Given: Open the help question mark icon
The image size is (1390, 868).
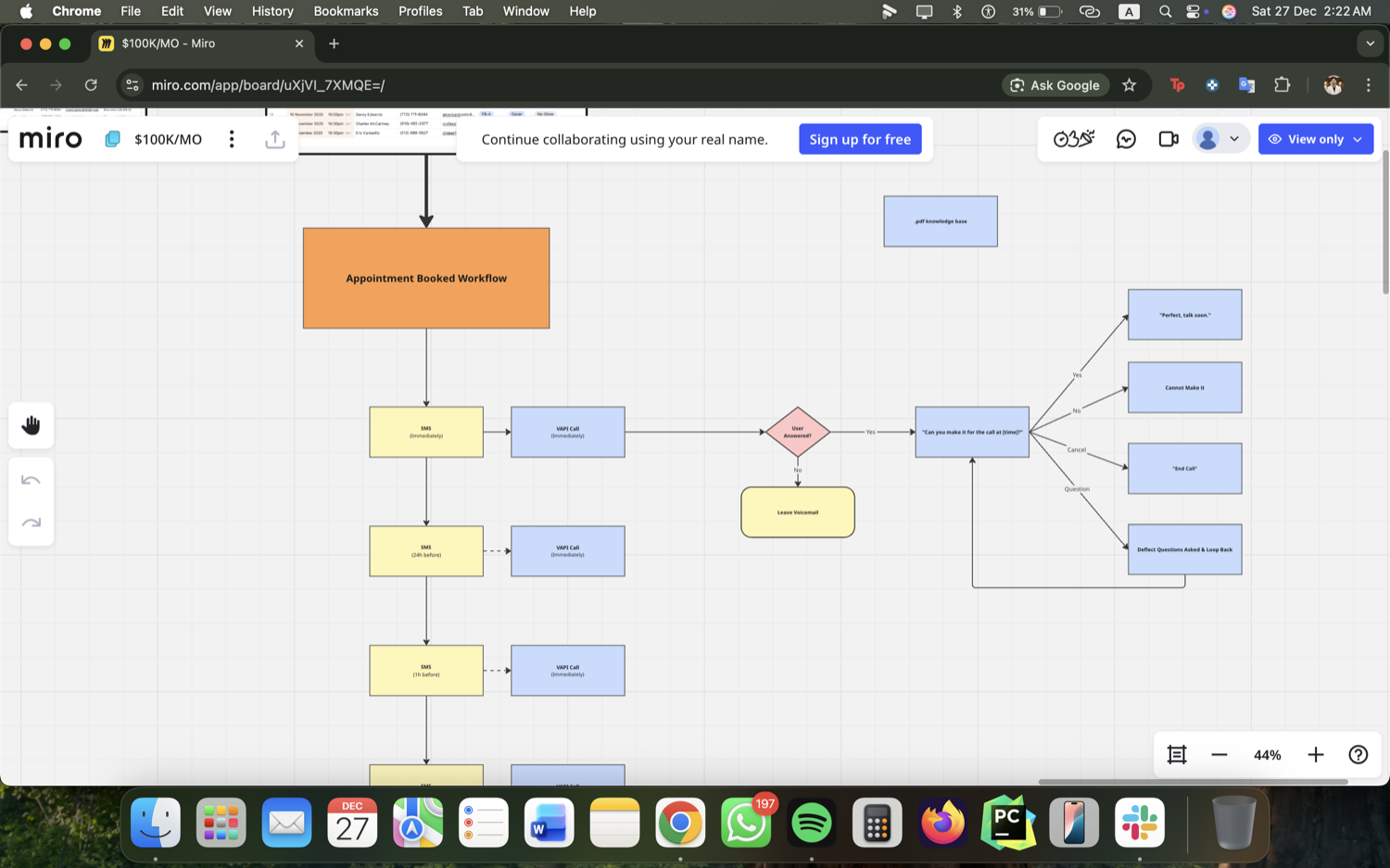Looking at the screenshot, I should coord(1358,755).
